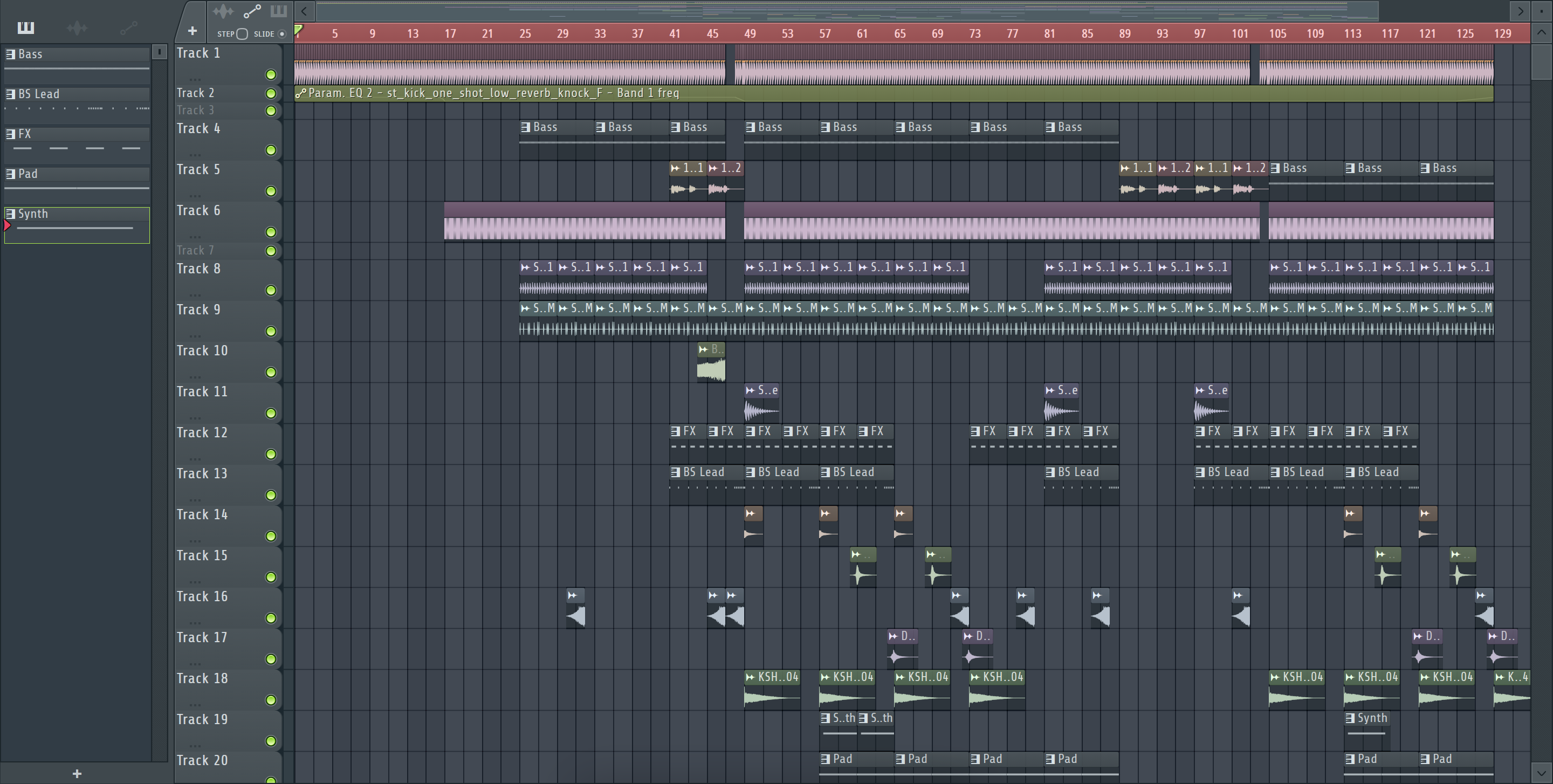This screenshot has width=1553, height=784.
Task: Click the picker panel scrollbar handle
Action: (x=159, y=52)
